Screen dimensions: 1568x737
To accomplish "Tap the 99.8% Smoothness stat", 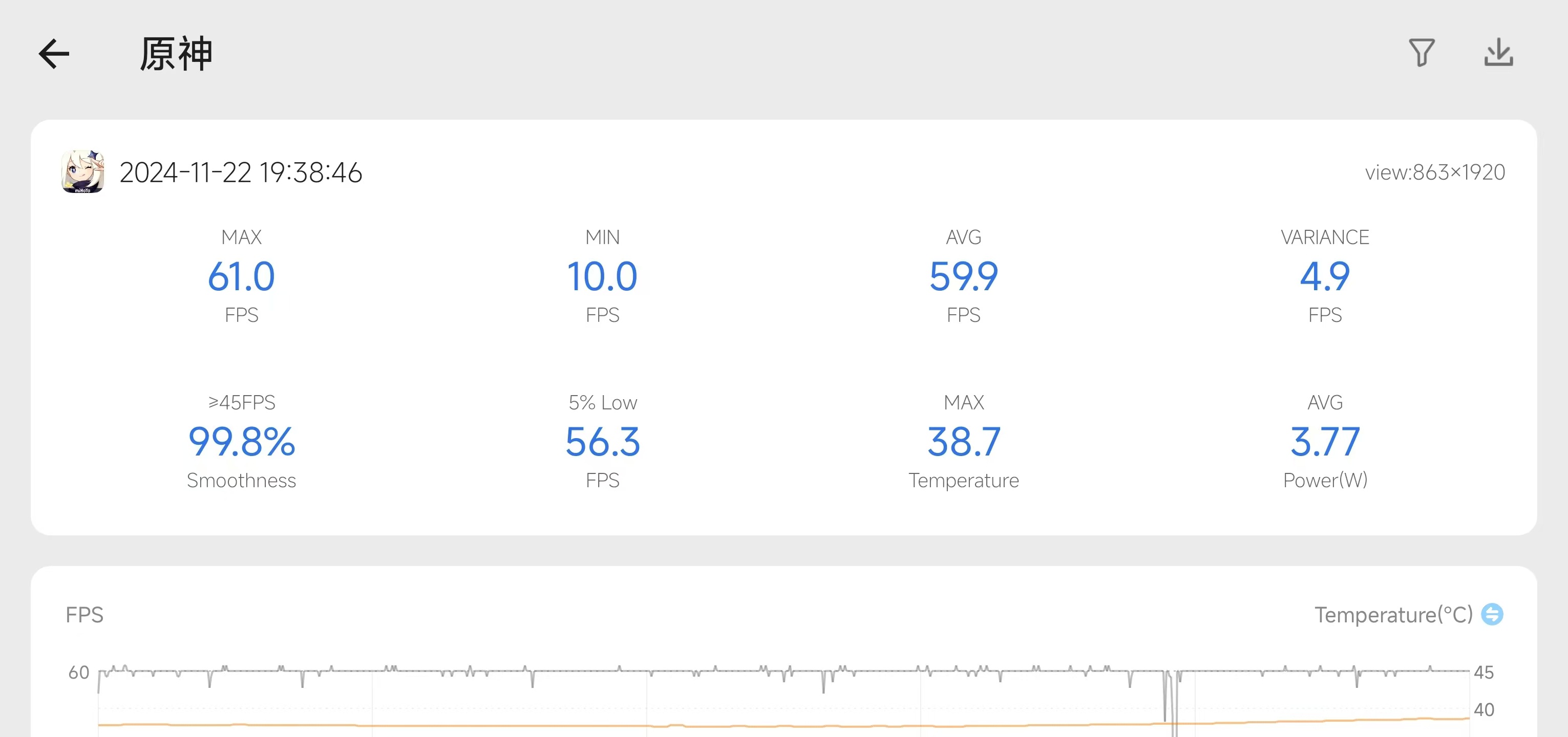I will point(242,442).
